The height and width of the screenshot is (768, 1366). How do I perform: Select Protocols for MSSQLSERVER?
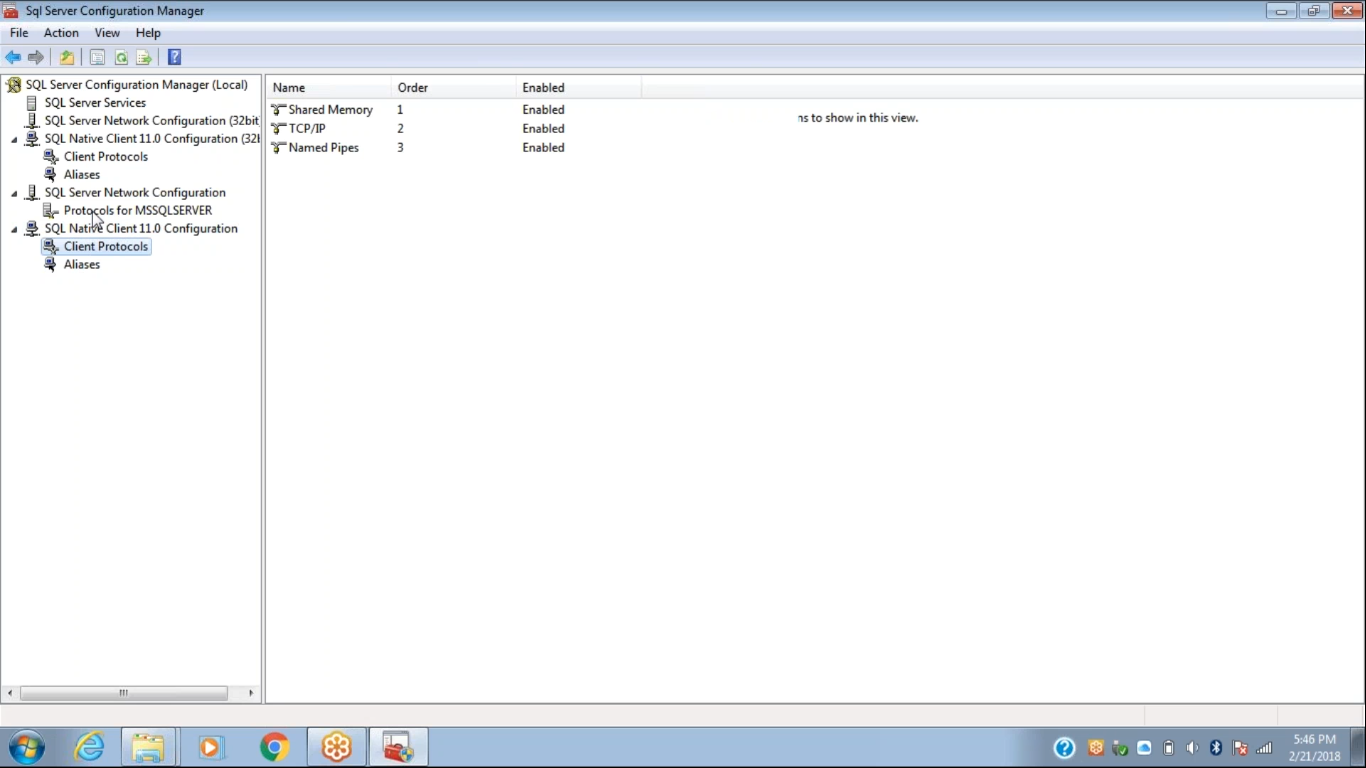(138, 211)
